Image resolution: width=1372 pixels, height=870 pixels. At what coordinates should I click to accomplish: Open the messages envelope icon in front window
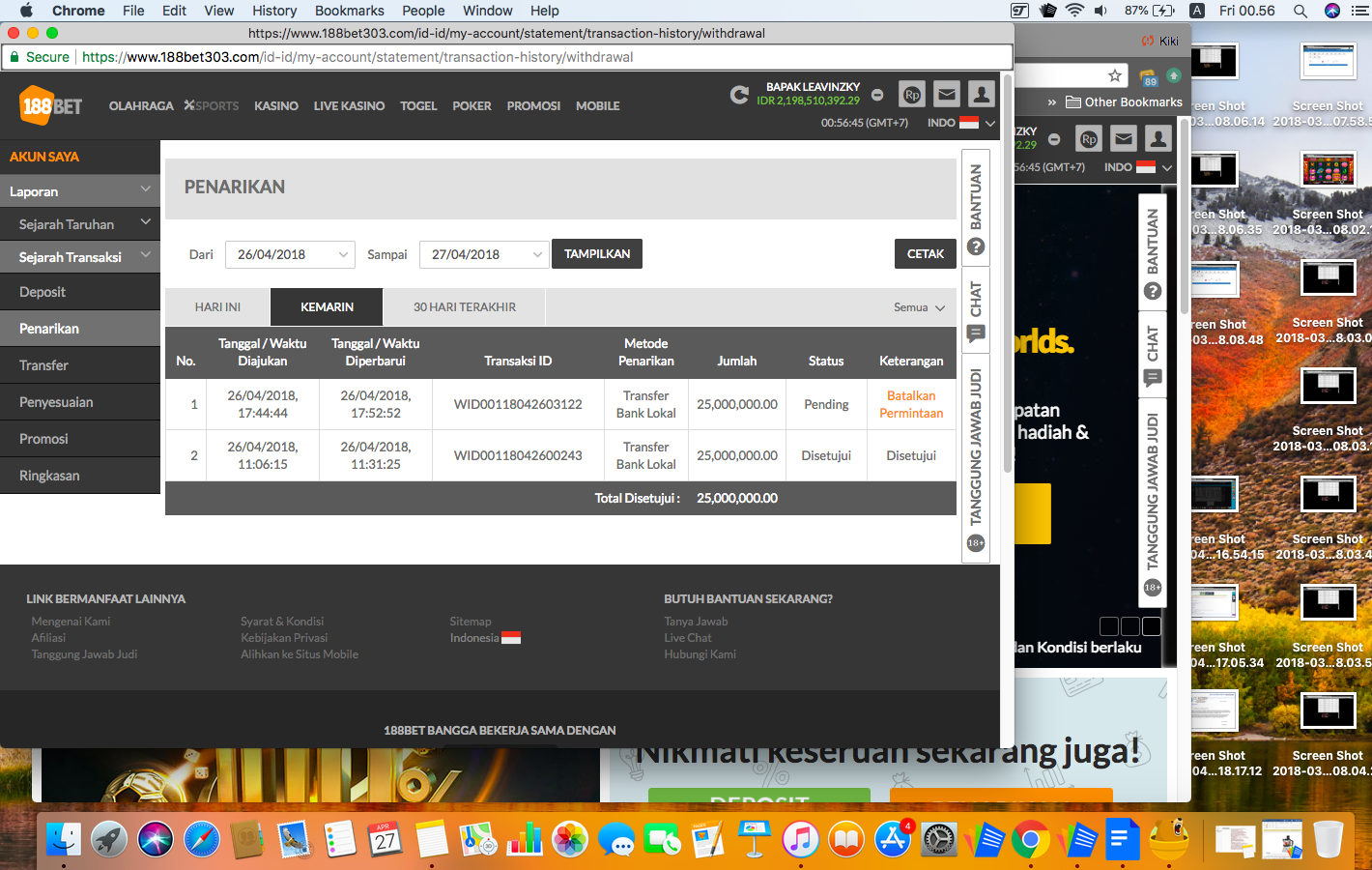947,94
